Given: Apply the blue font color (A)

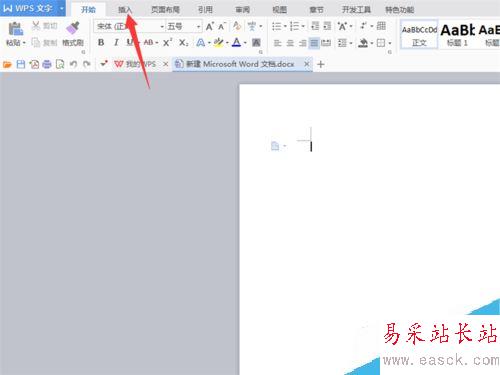Looking at the screenshot, I should 236,42.
